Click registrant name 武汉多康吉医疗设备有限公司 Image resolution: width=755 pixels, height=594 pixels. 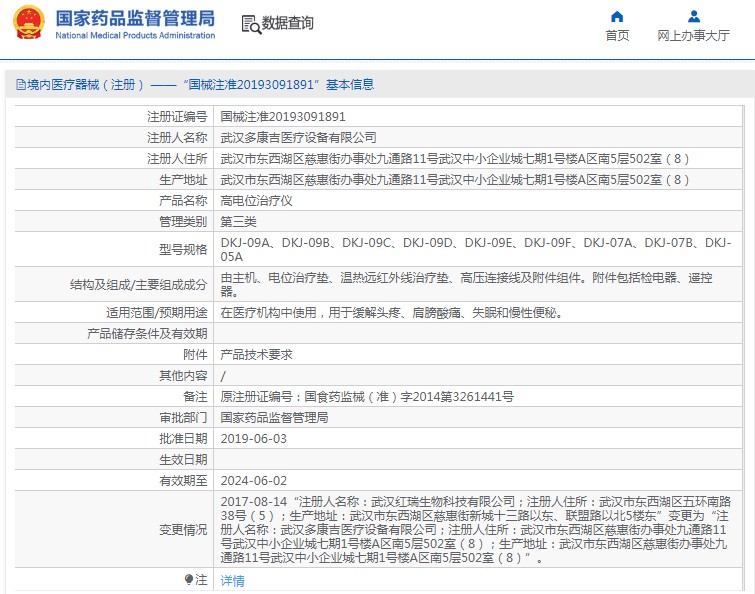(x=298, y=137)
